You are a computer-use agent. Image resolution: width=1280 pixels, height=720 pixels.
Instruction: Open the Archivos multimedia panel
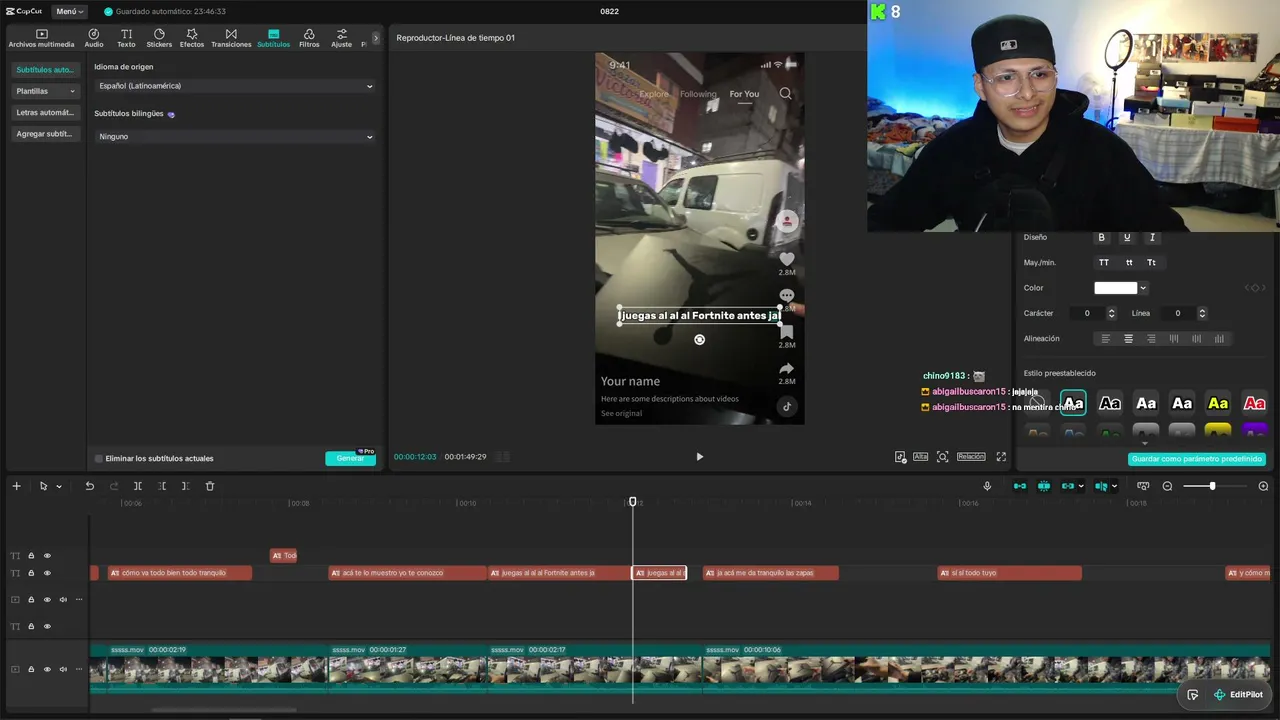click(41, 38)
